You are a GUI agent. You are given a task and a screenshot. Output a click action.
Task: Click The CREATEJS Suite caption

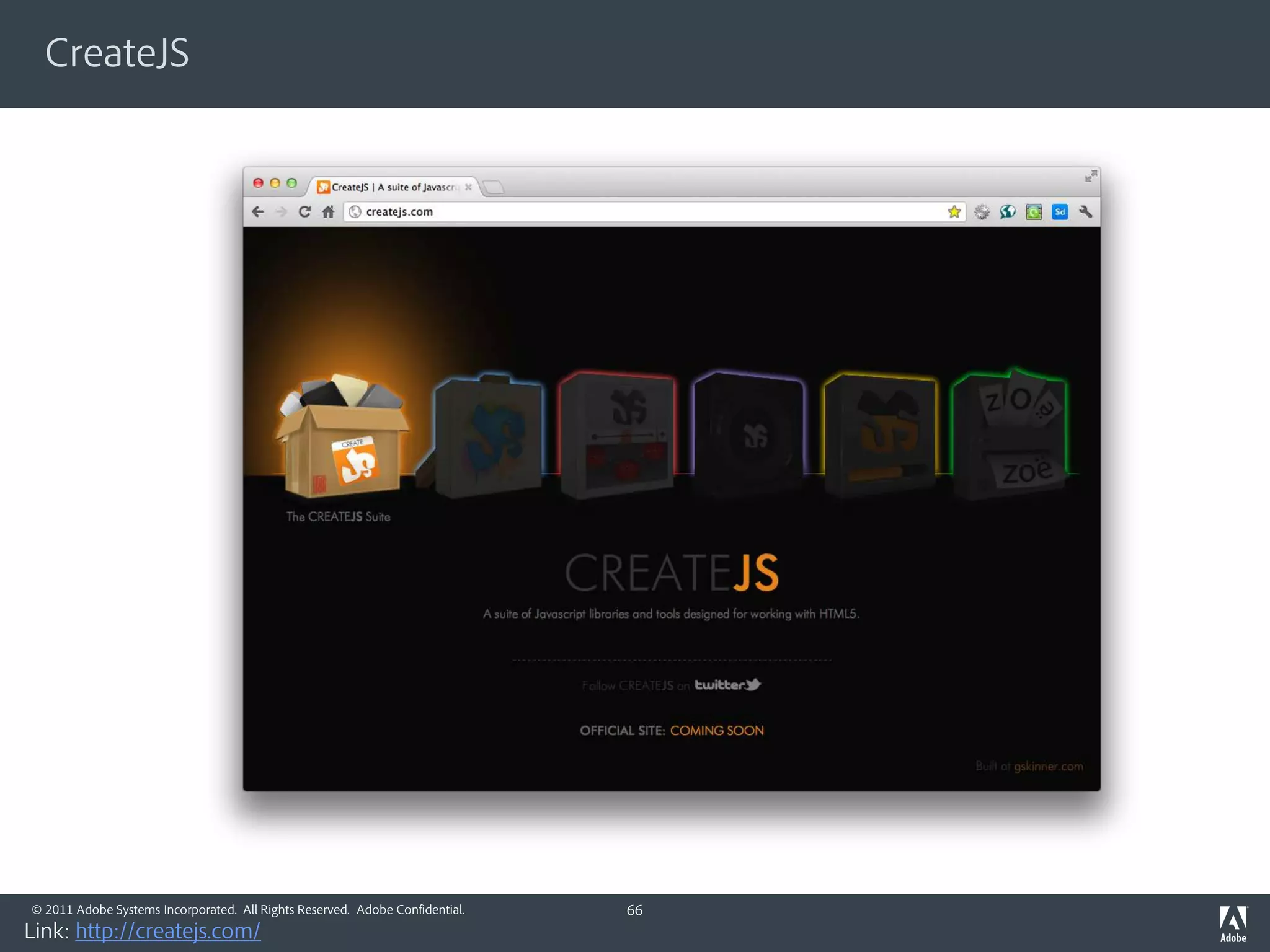point(338,517)
